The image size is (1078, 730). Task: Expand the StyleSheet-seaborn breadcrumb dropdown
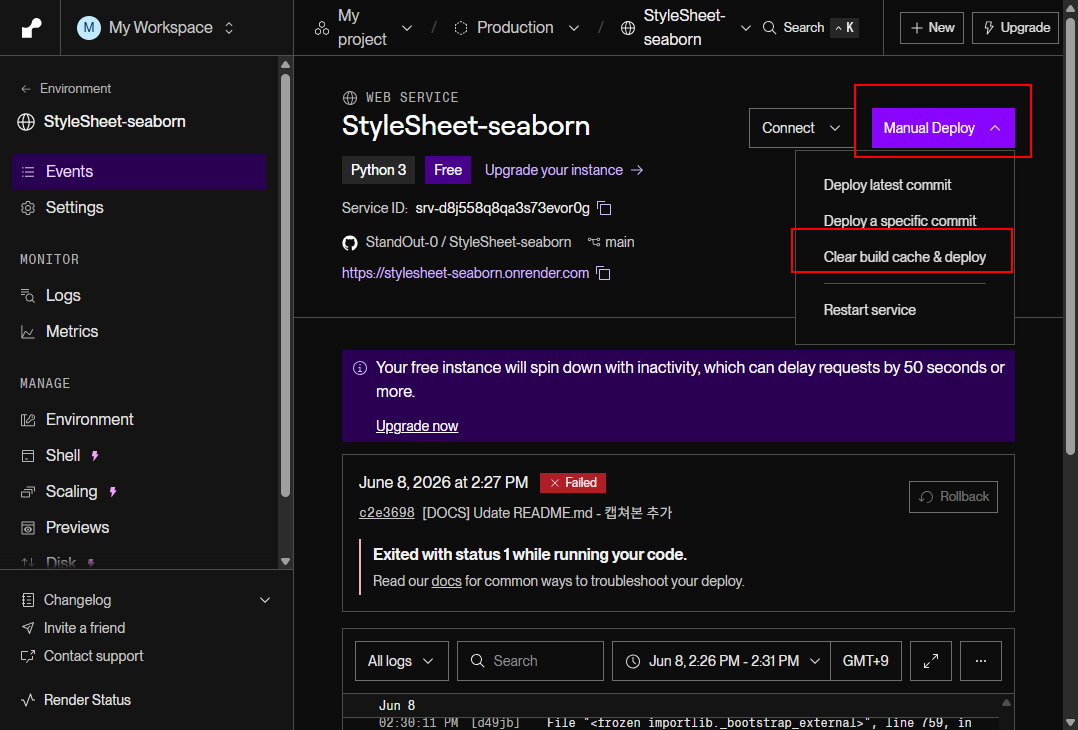pos(746,28)
